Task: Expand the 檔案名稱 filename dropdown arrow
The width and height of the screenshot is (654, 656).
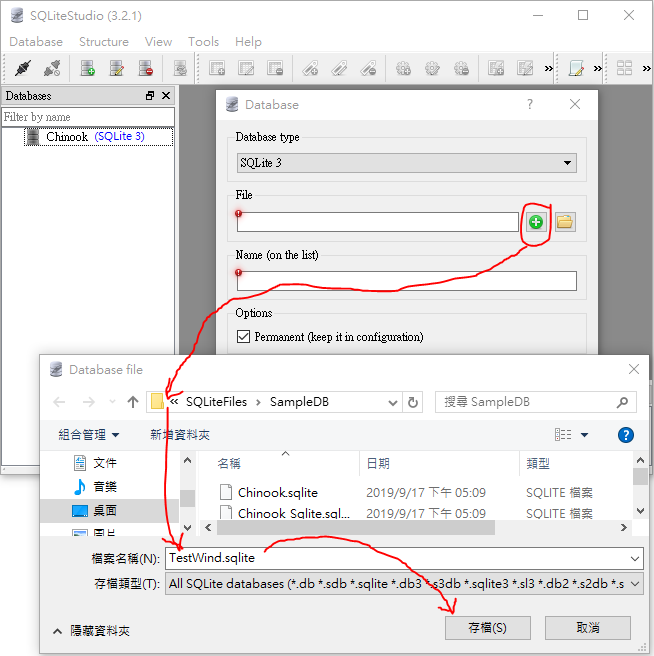Action: pos(635,559)
